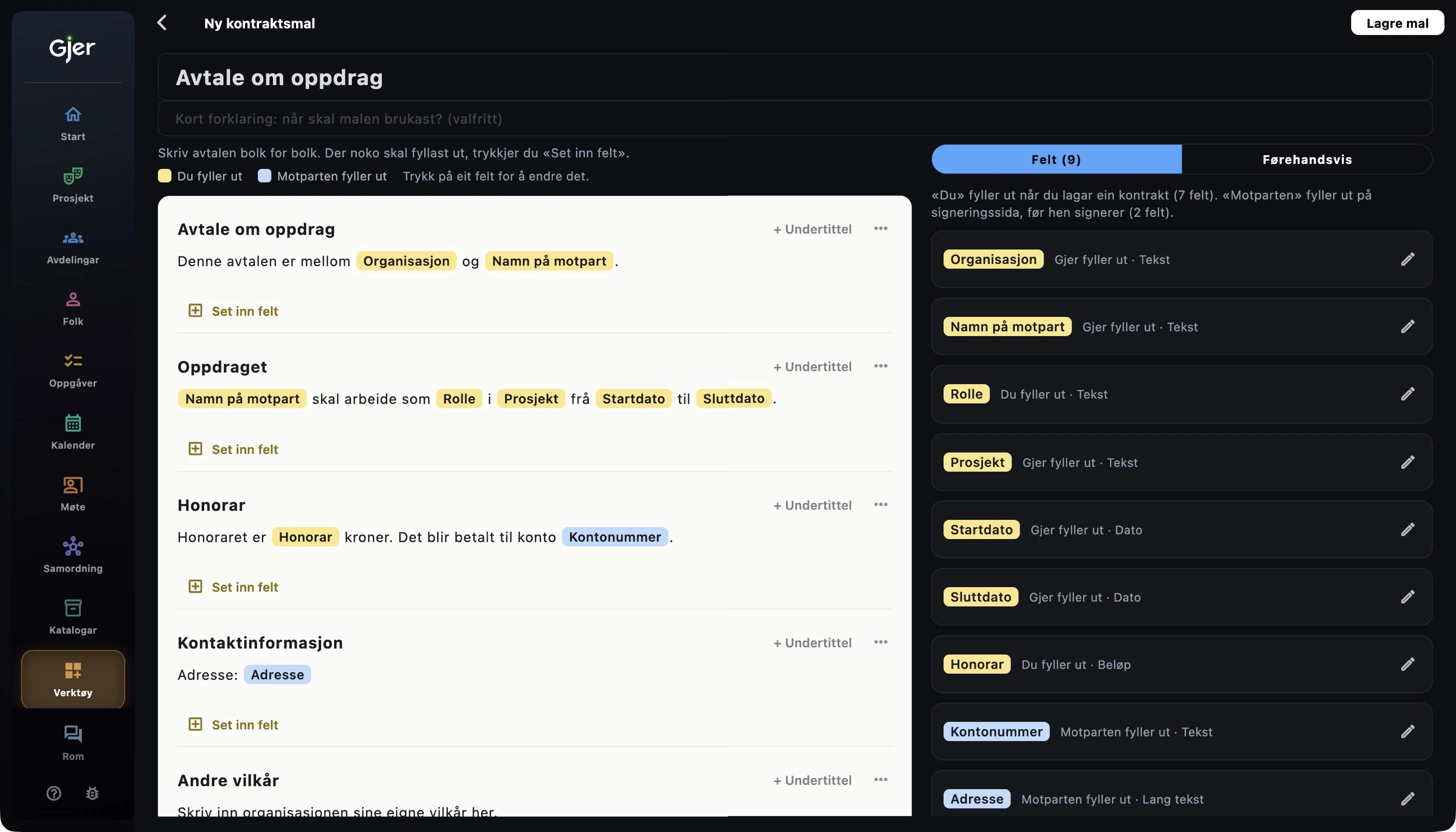Edit the Rolle field via pencil icon
1456x832 pixels.
click(1407, 394)
